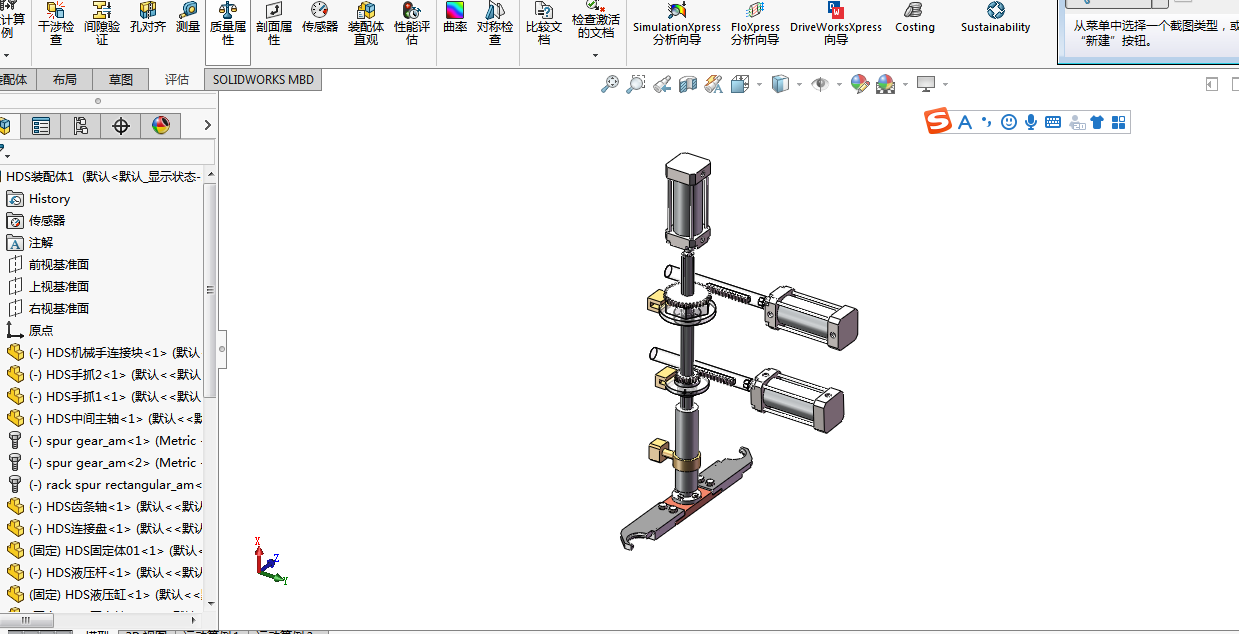Image resolution: width=1239 pixels, height=634 pixels.
Task: Select 原点 origin in tree
Action: (x=41, y=331)
